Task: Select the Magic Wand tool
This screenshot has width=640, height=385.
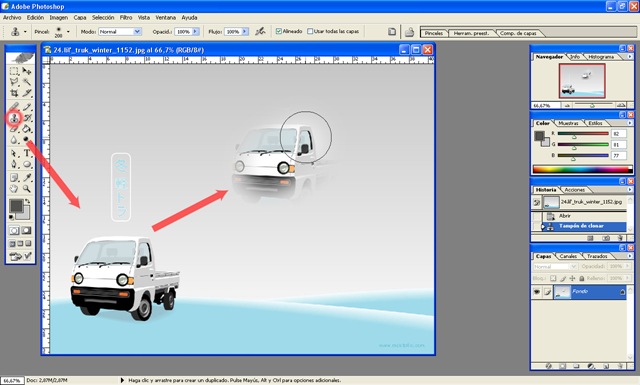Action: [27, 82]
